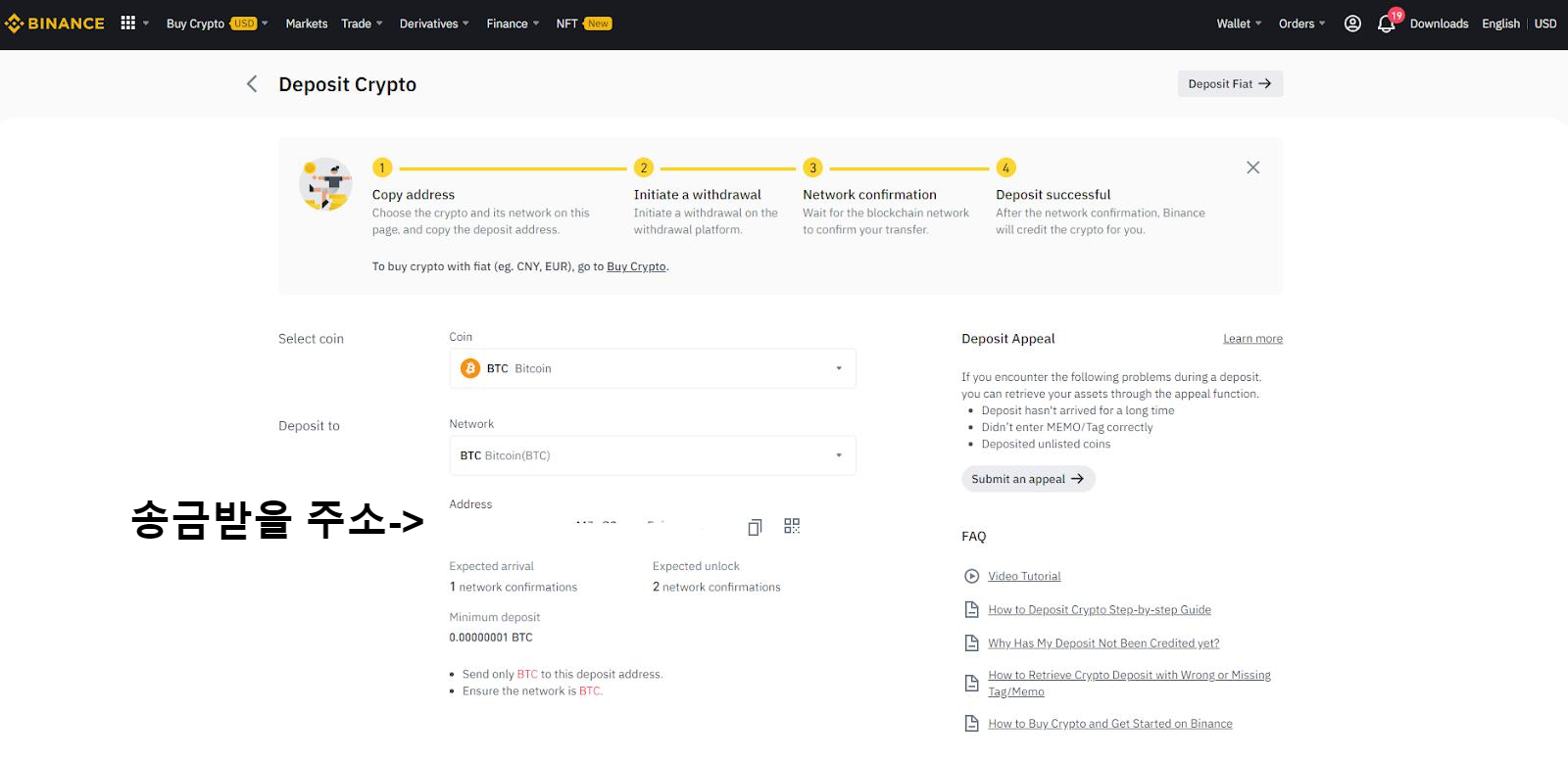1568x761 pixels.
Task: Close the deposit steps guide panel
Action: (1252, 167)
